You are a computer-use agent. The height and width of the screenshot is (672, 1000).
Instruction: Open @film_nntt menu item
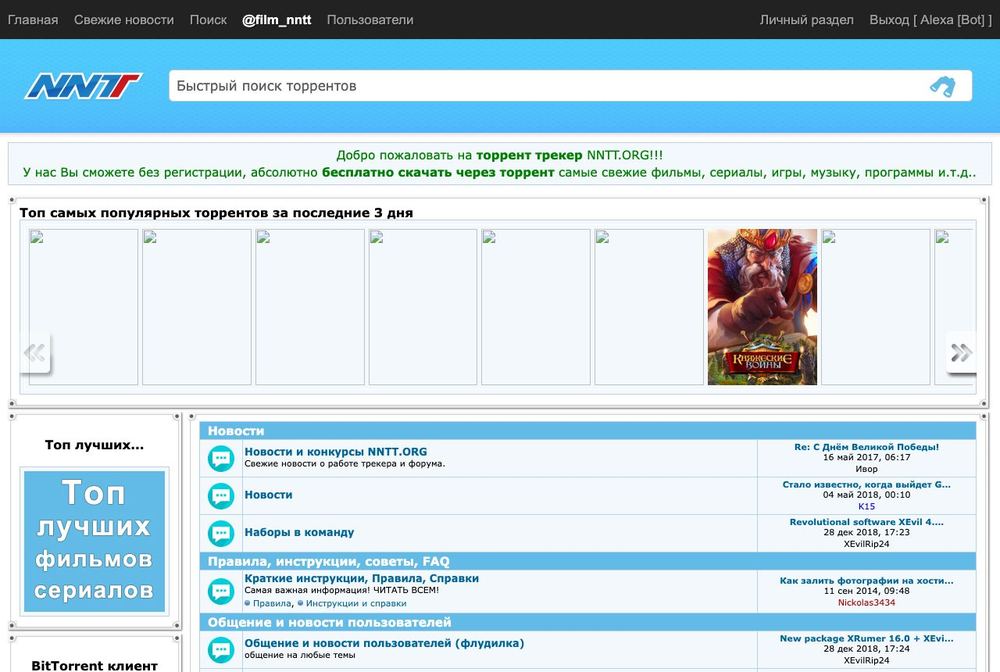pos(277,20)
